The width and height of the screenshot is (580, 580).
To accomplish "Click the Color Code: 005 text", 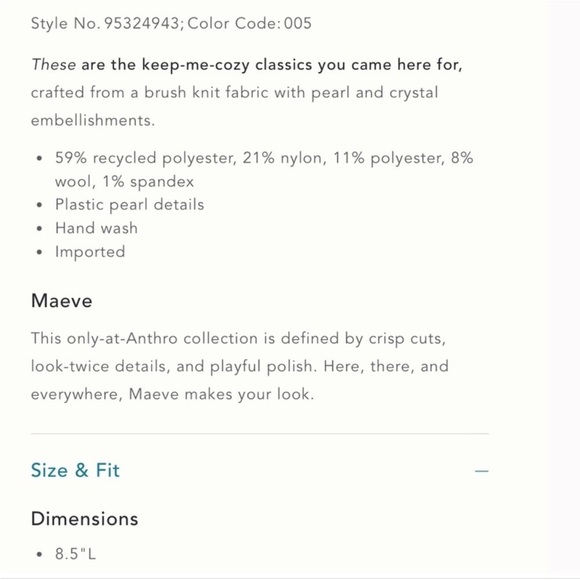I will tap(249, 23).
